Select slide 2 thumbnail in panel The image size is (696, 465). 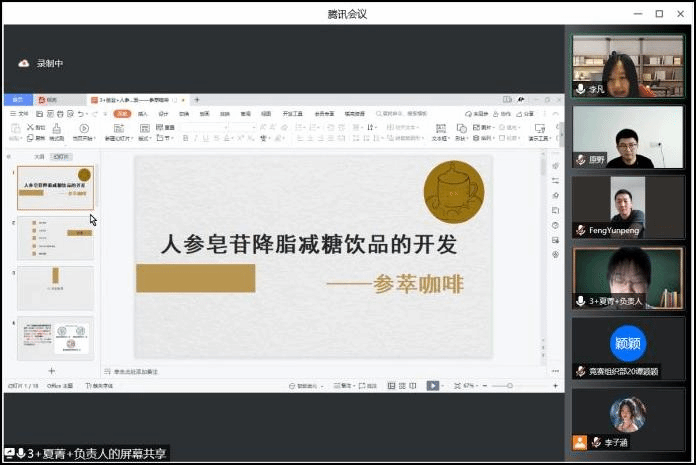[x=55, y=238]
